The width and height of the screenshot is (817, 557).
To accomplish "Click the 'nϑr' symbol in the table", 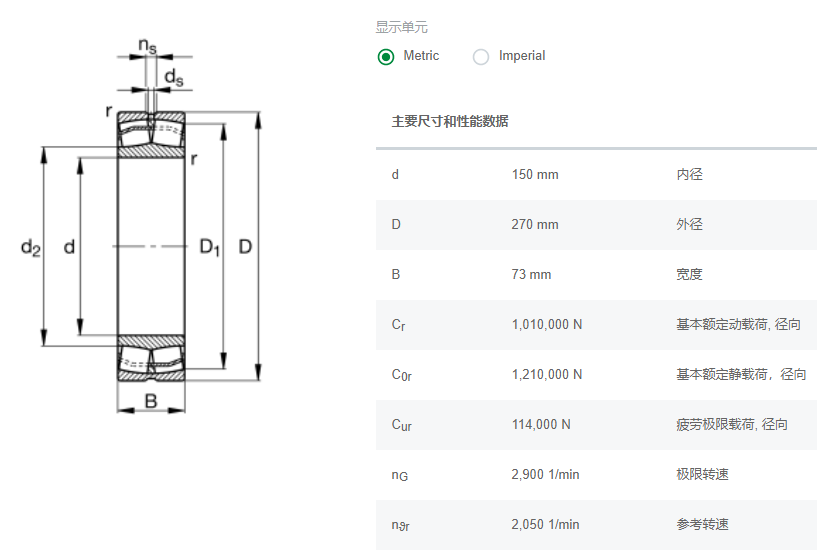I will coord(400,526).
